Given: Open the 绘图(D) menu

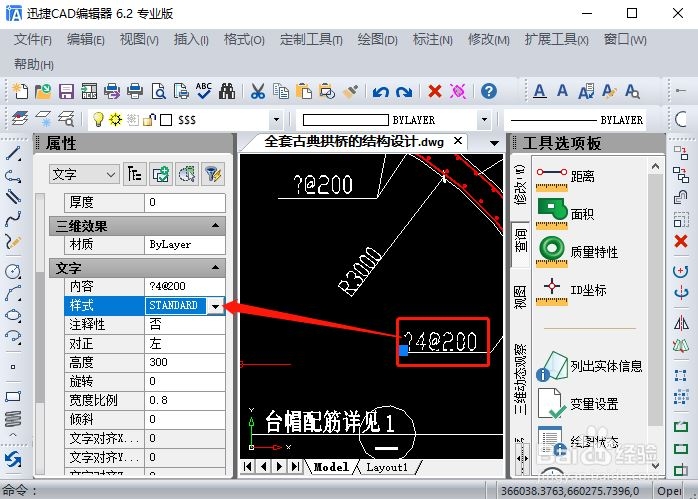Looking at the screenshot, I should point(377,40).
